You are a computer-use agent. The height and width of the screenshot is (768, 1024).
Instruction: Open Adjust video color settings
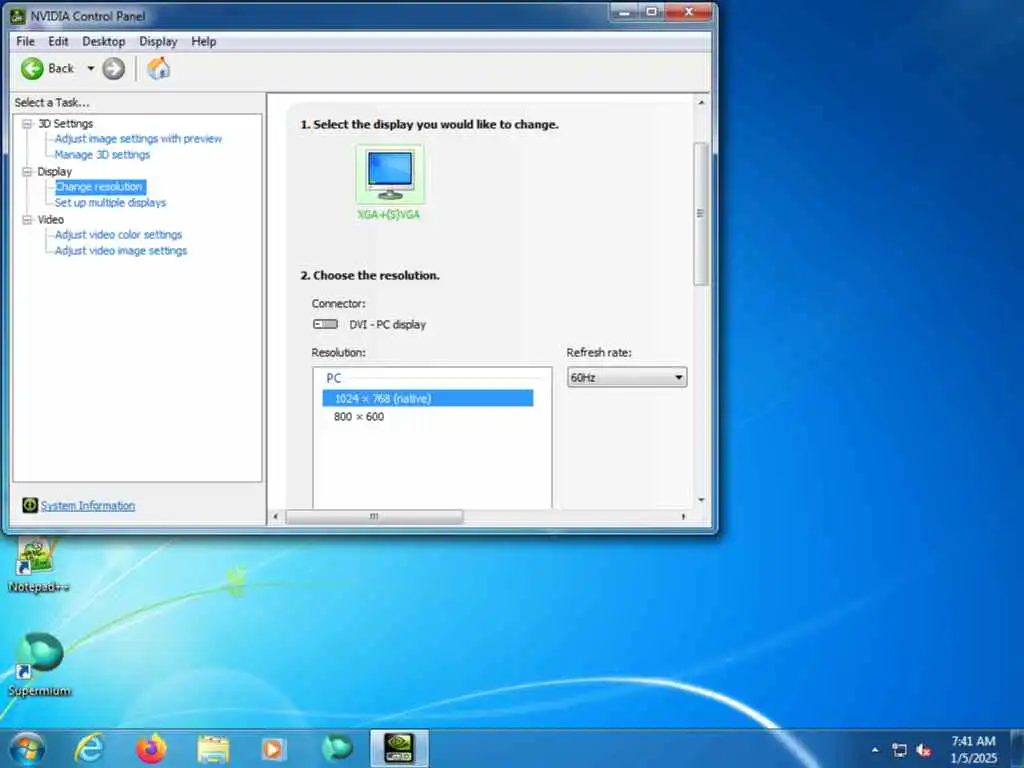pos(118,234)
